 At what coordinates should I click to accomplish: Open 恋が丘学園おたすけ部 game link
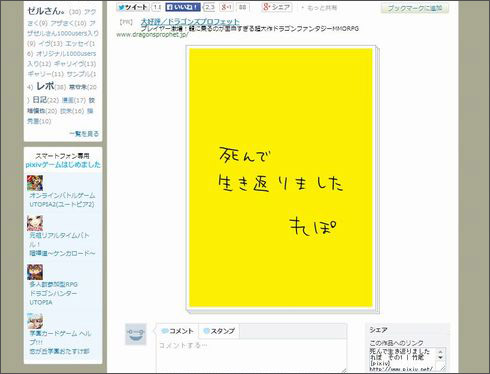(59, 351)
